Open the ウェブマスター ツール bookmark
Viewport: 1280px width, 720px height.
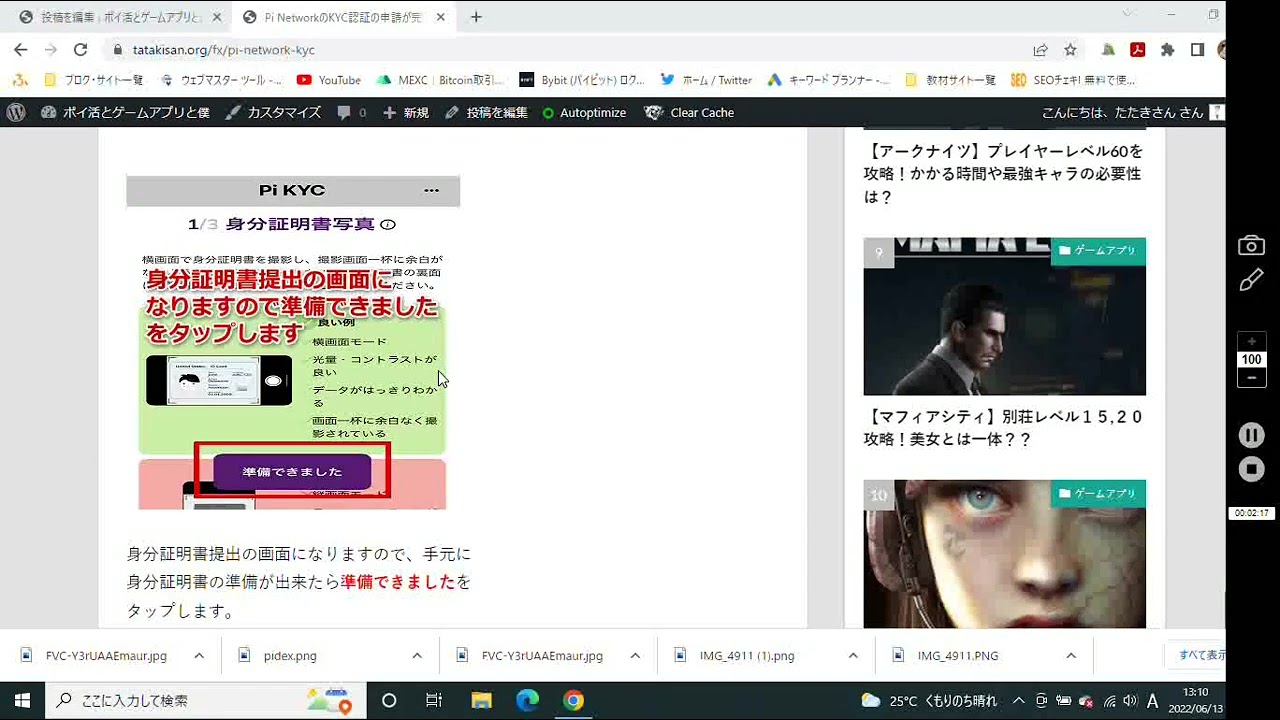click(220, 80)
